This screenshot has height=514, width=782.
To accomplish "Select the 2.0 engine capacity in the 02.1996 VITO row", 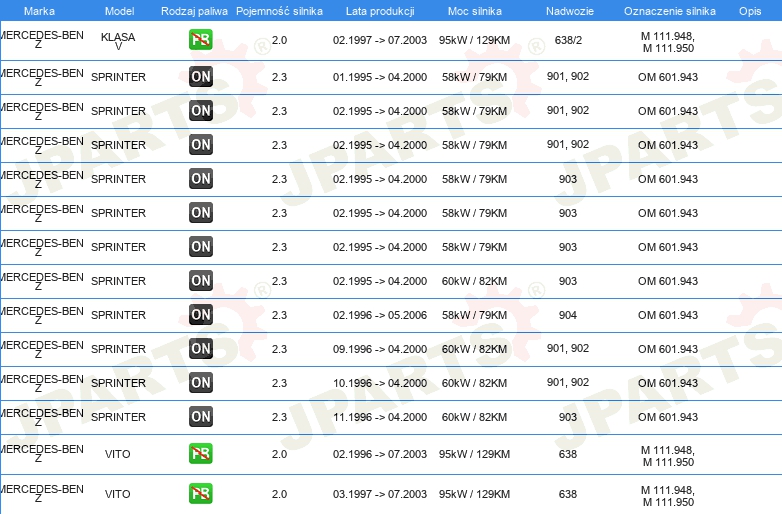I will click(279, 454).
